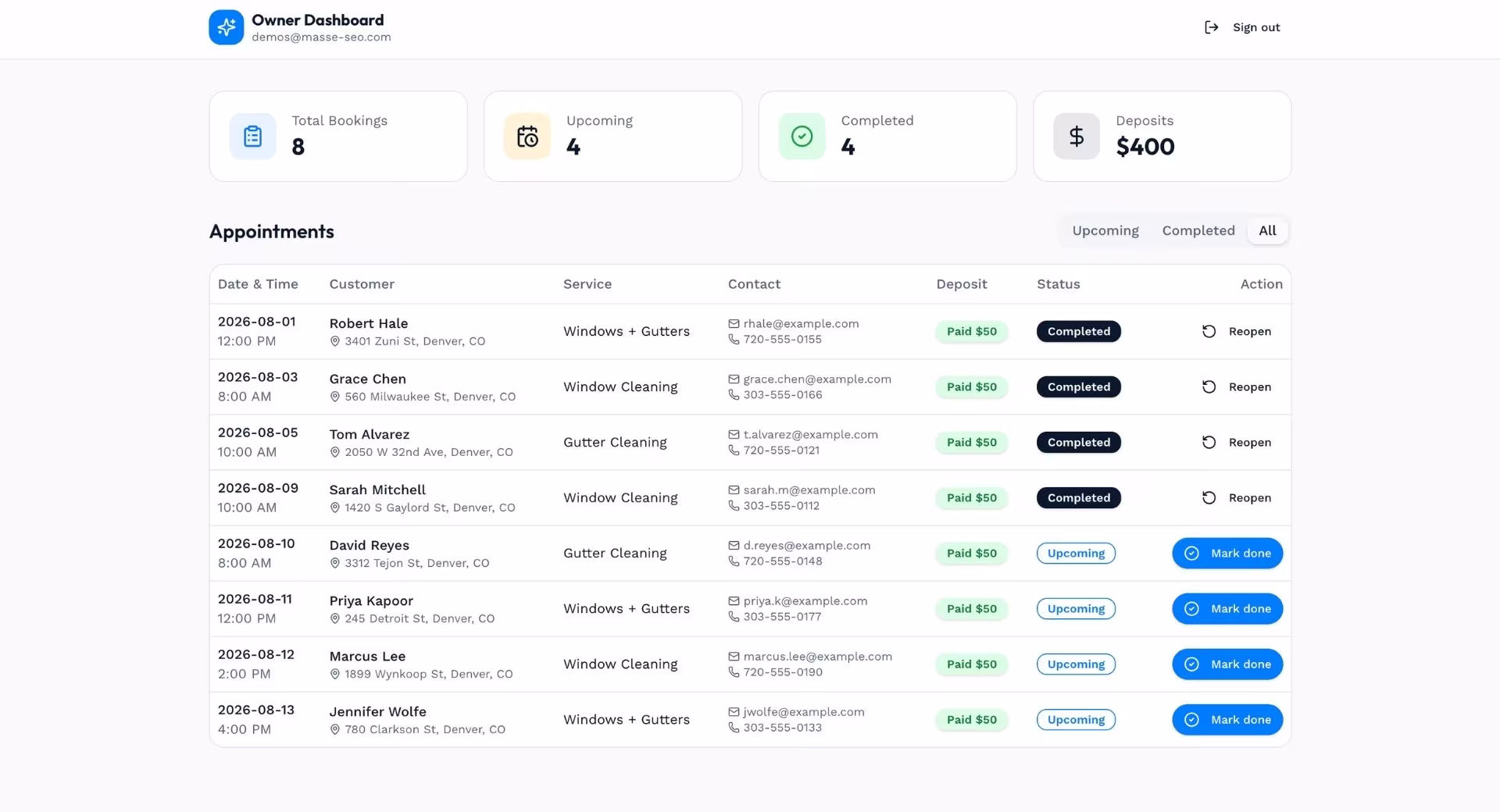
Task: Click the location pin beside 1899 Wynkoop St
Action: 335,674
